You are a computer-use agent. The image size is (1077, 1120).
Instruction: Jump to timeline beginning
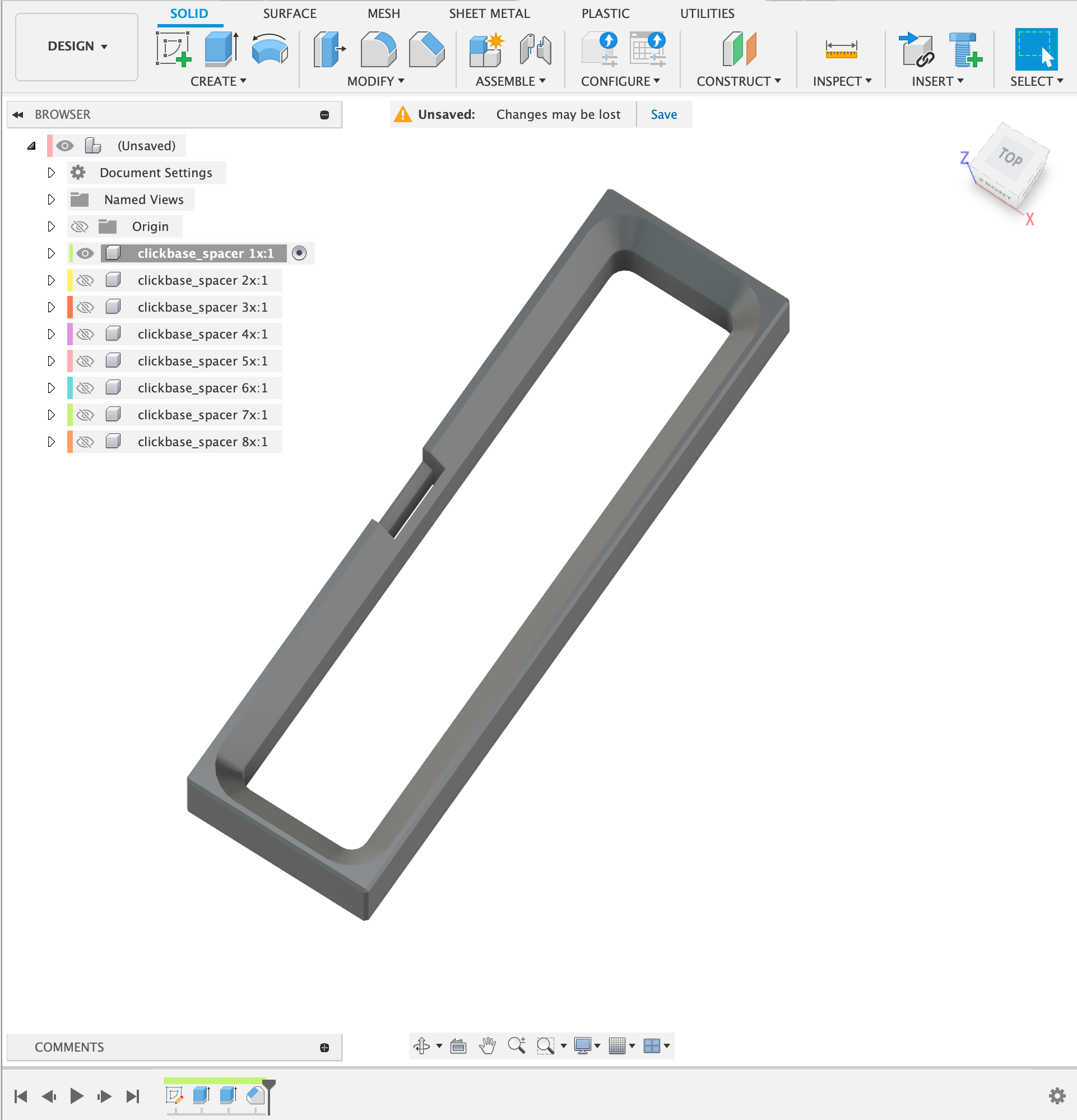pos(21,1095)
